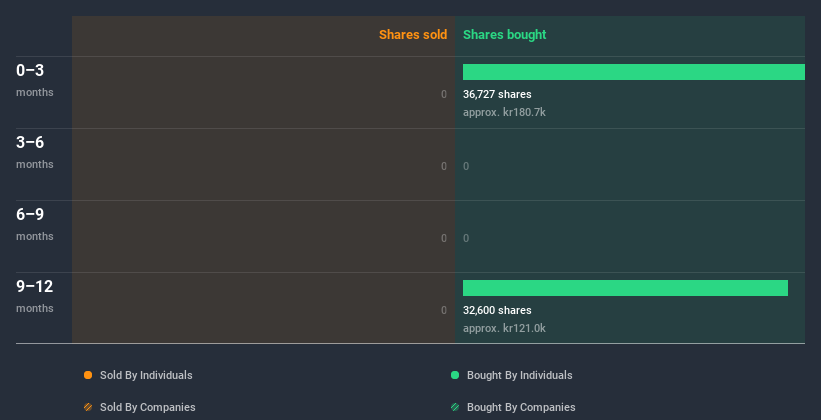Screen dimensions: 821x420
Task: Click the 0–3 months row label
Action: pos(35,80)
